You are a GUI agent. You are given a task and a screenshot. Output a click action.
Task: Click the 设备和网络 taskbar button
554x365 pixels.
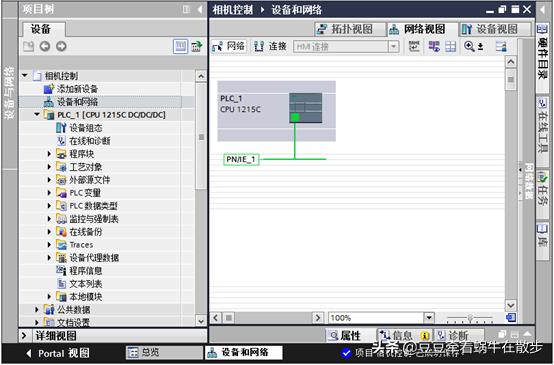(244, 352)
